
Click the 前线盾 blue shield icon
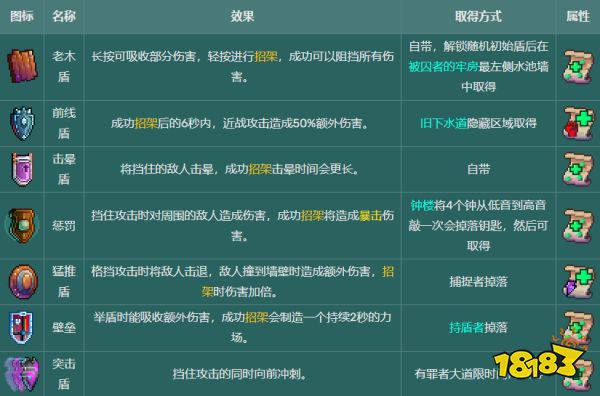(23, 123)
